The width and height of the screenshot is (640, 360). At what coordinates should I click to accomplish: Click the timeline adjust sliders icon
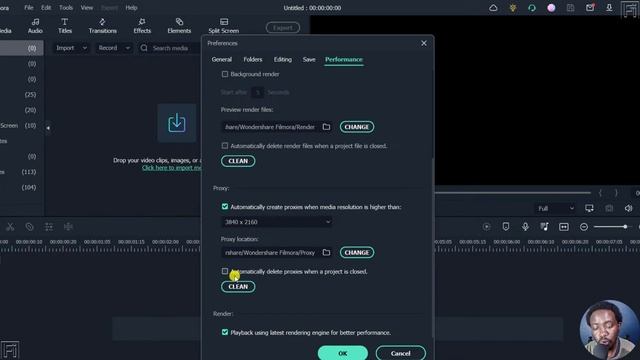tap(49, 227)
